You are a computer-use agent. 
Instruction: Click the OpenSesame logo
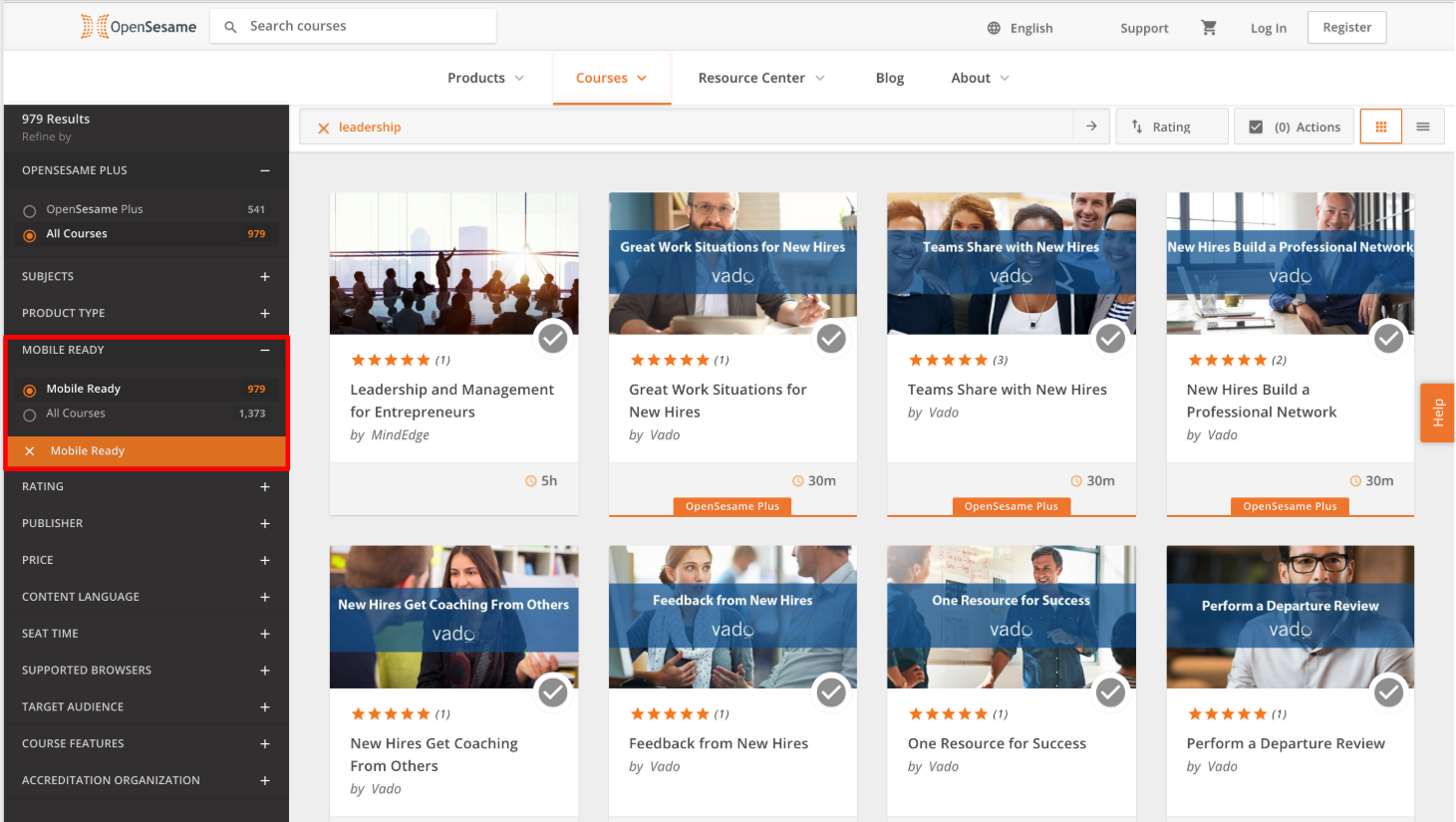point(139,27)
